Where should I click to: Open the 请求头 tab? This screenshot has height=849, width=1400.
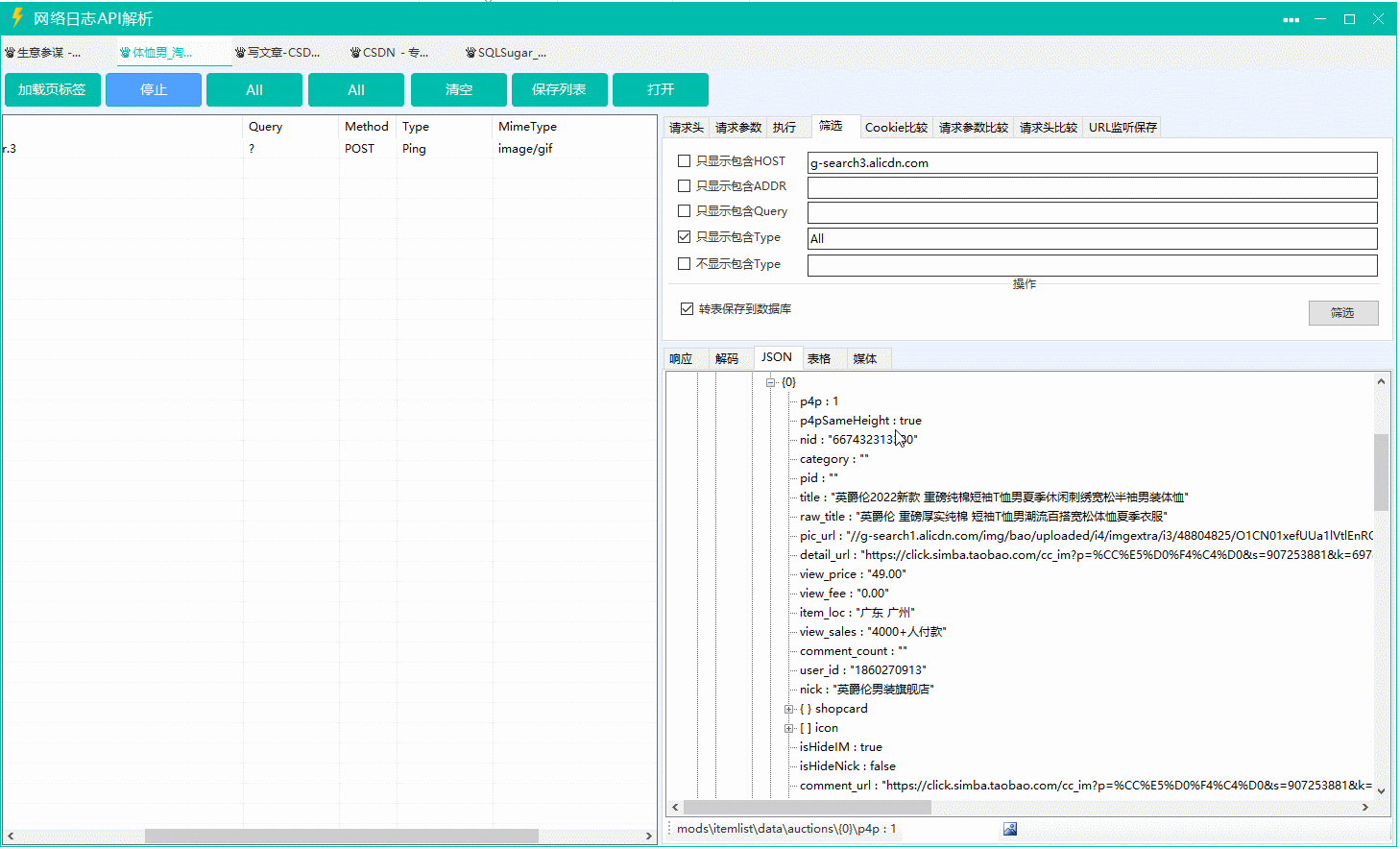point(687,128)
